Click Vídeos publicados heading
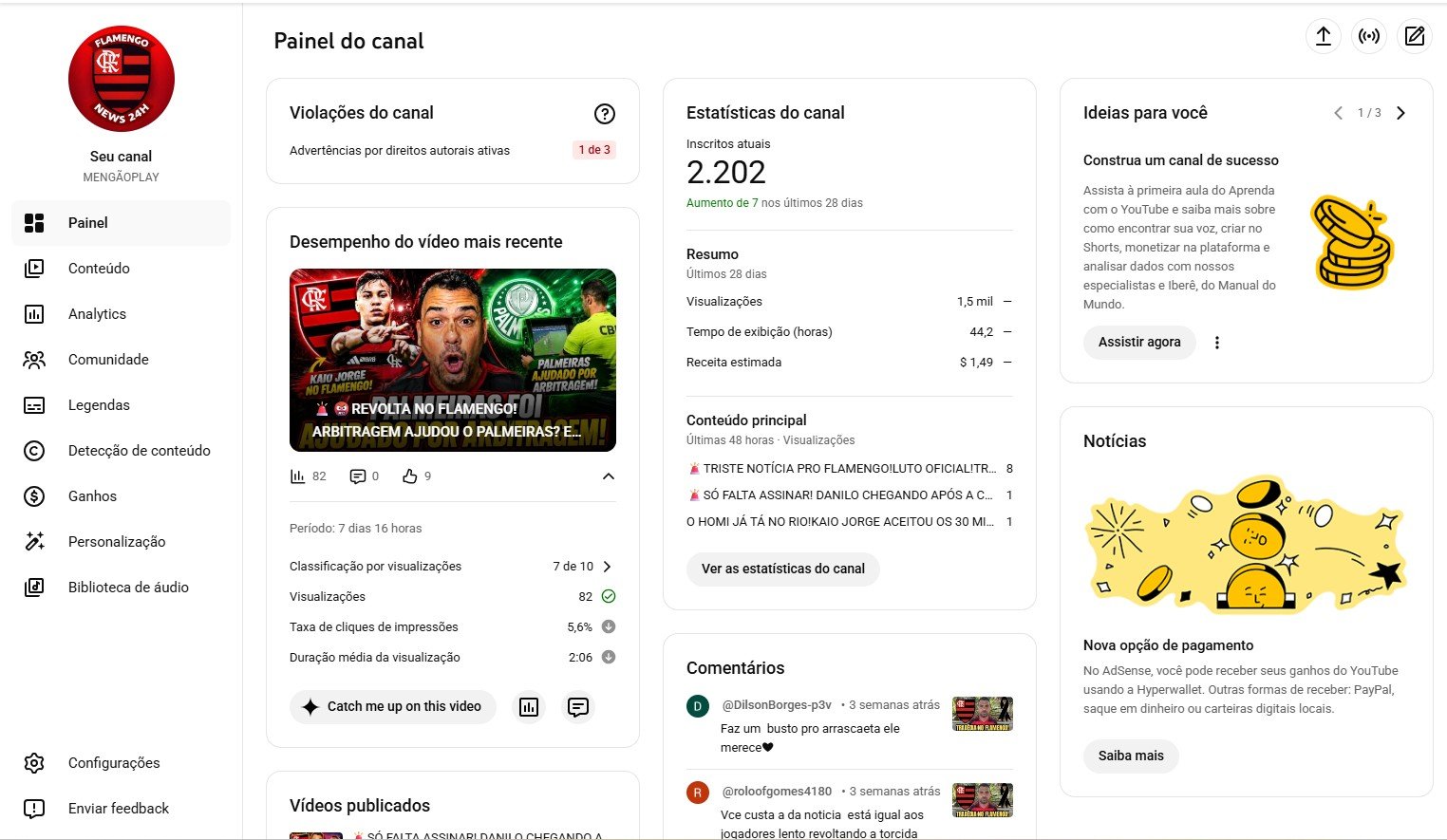This screenshot has width=1447, height=840. [x=360, y=806]
